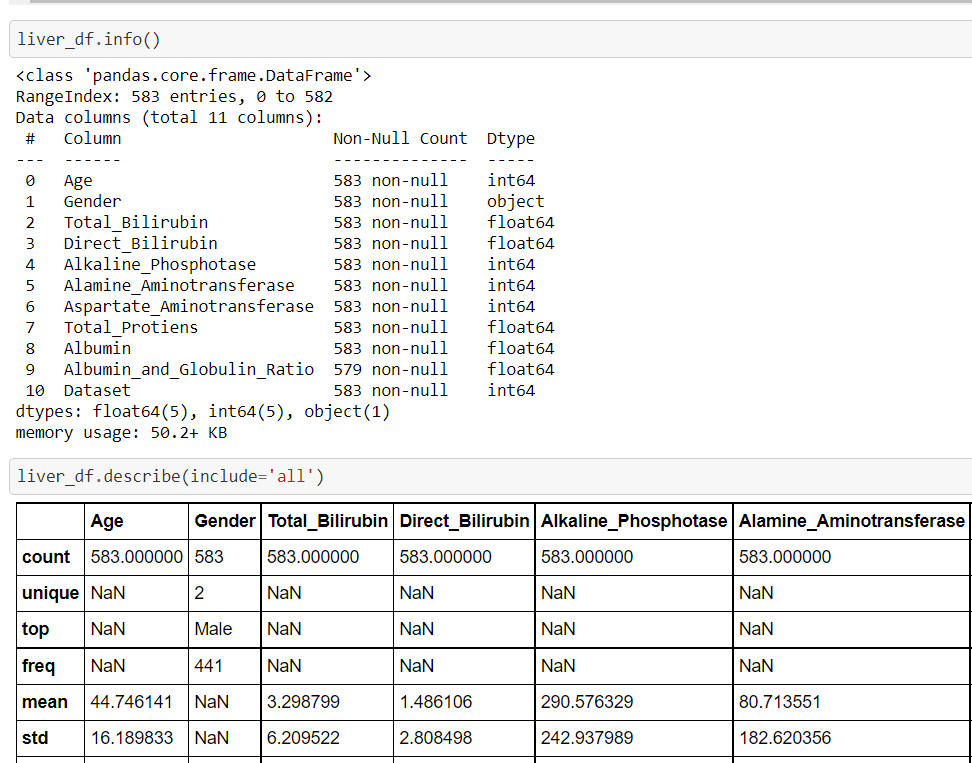Select the liver_df.info() code cell
This screenshot has height=763, width=972.
tap(490, 40)
